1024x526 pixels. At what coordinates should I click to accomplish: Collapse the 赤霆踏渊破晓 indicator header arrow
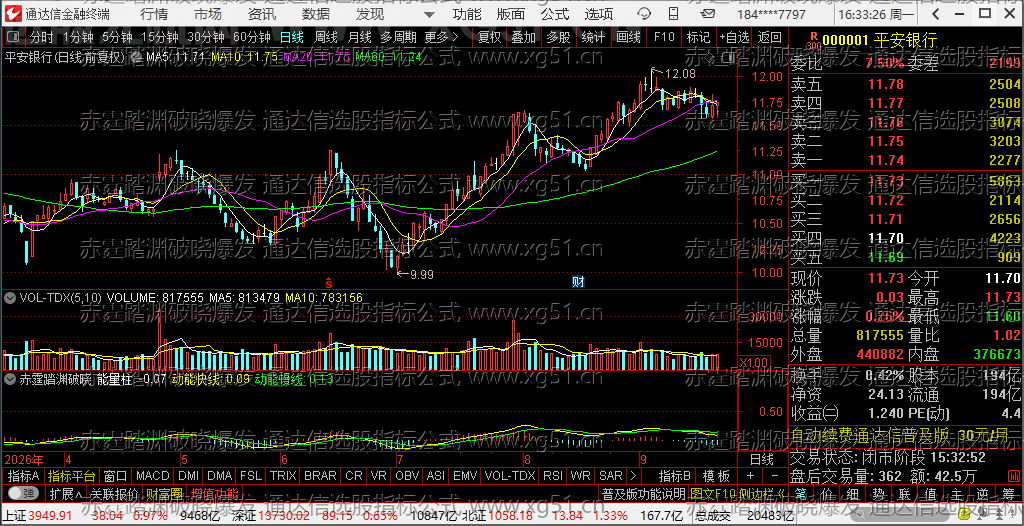click(x=10, y=378)
